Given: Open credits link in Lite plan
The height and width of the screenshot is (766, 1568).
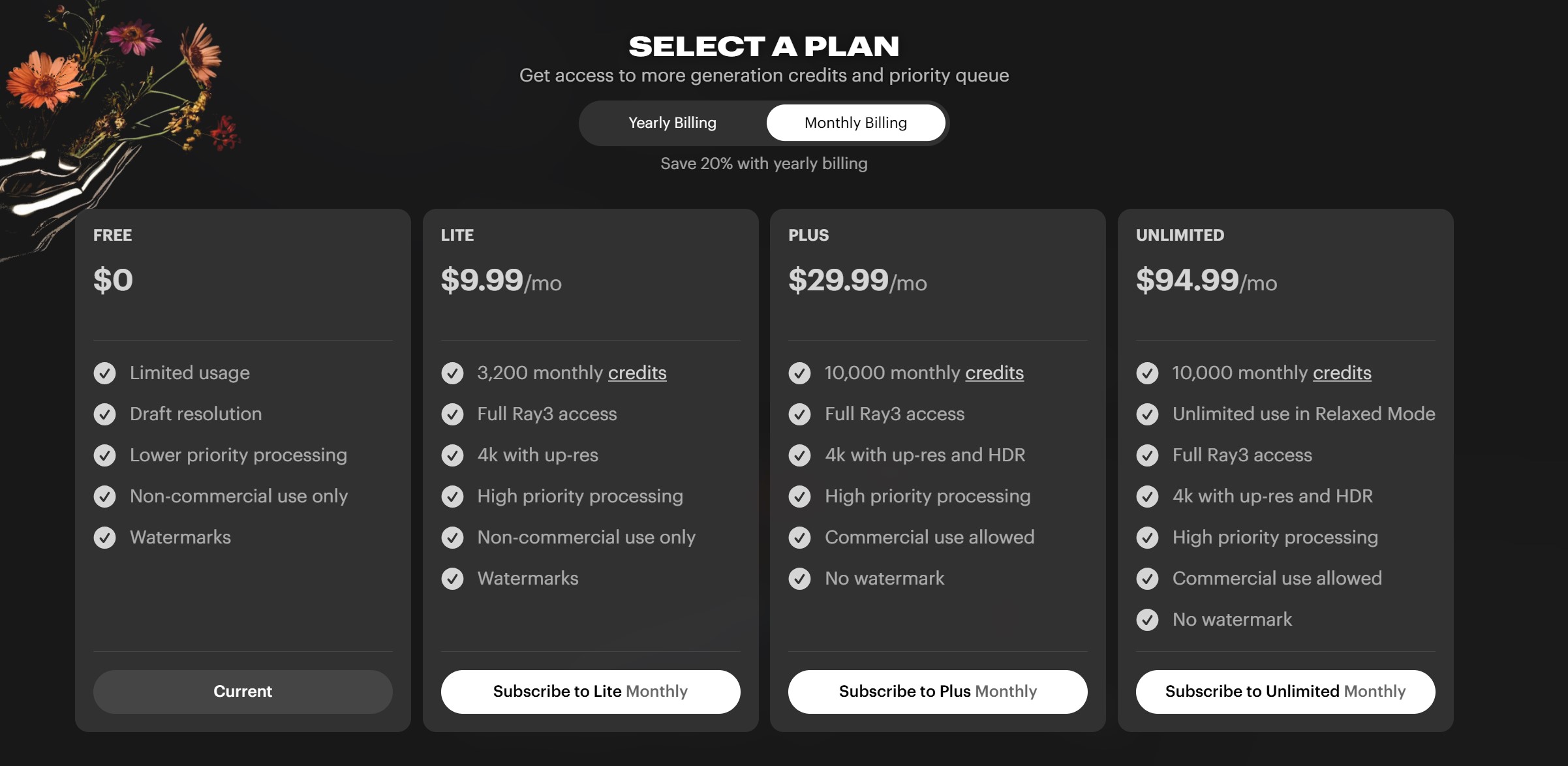Looking at the screenshot, I should [637, 373].
